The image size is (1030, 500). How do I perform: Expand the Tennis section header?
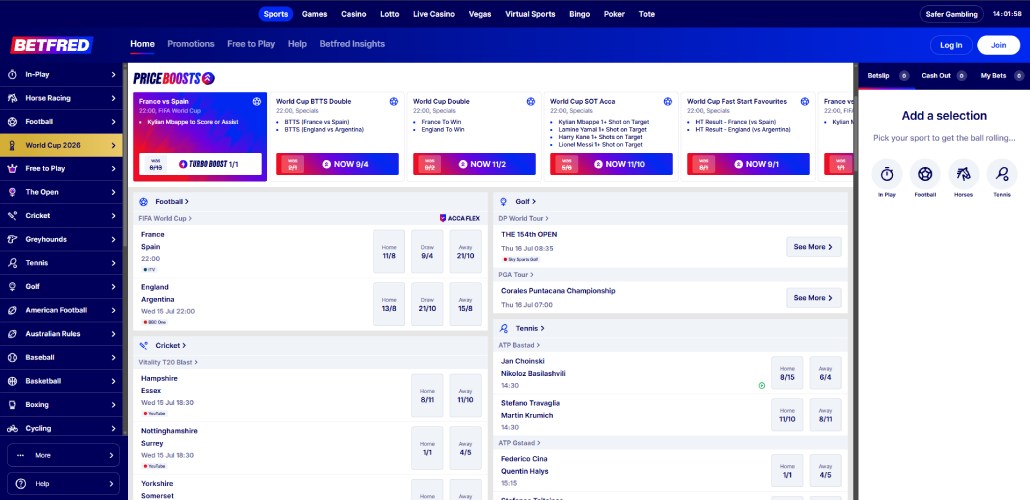530,328
